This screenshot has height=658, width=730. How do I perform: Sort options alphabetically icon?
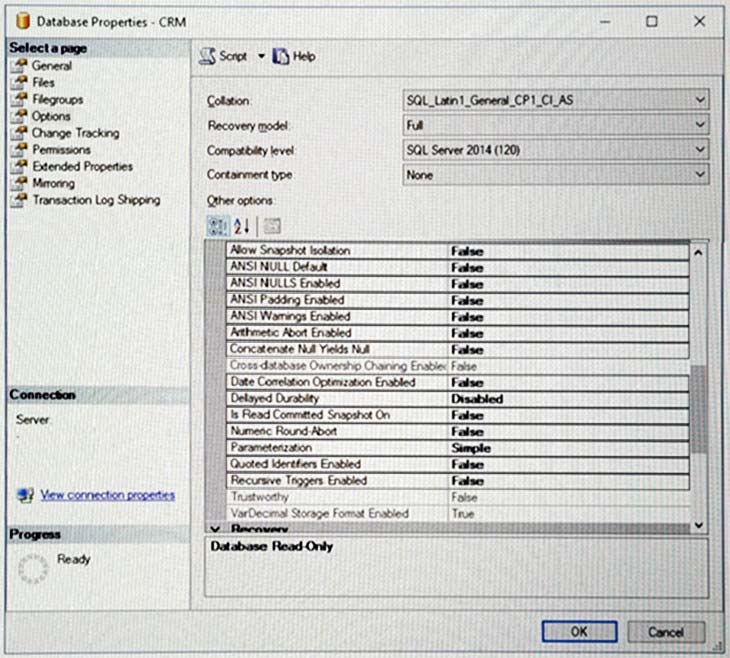(x=242, y=226)
